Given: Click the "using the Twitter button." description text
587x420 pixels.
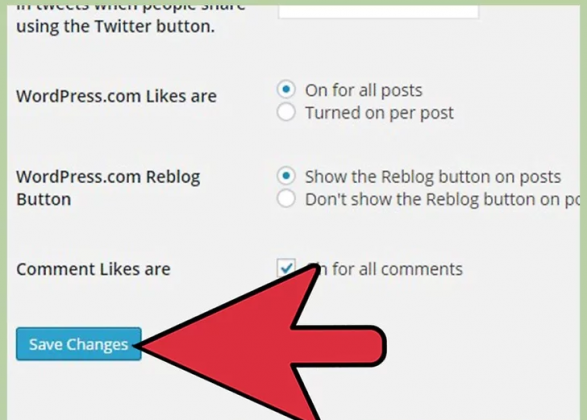Looking at the screenshot, I should pyautogui.click(x=116, y=27).
